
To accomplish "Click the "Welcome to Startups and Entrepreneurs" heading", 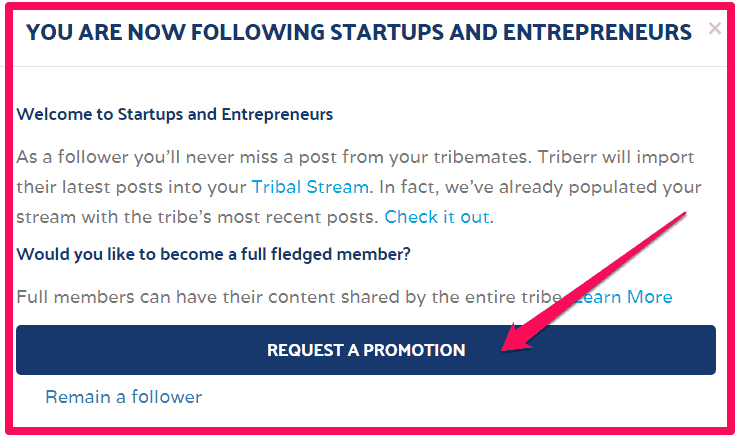I will click(x=175, y=114).
